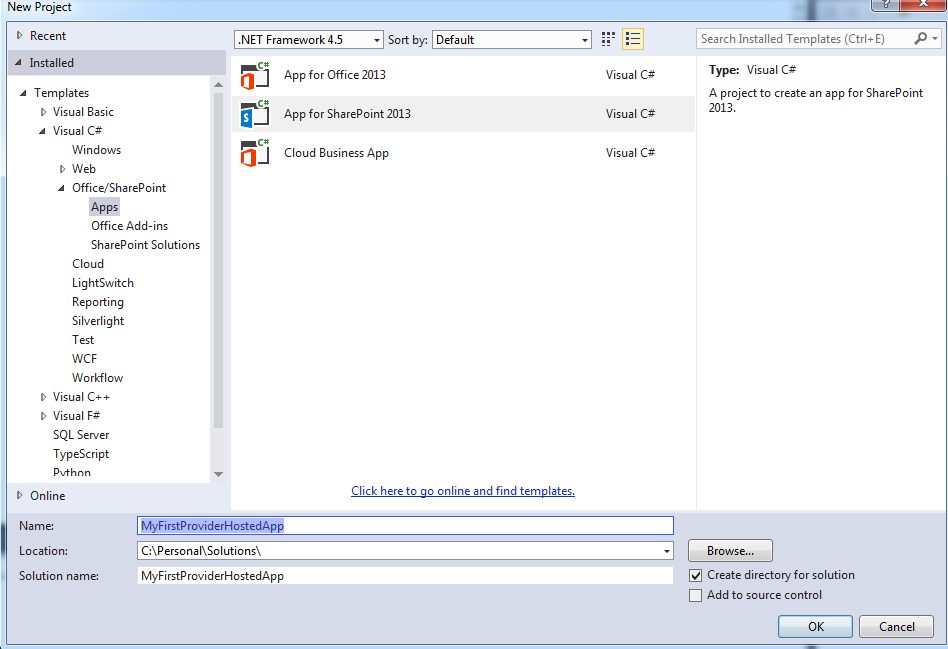Viewport: 948px width, 649px height.
Task: Click the project Name input field
Action: point(405,526)
